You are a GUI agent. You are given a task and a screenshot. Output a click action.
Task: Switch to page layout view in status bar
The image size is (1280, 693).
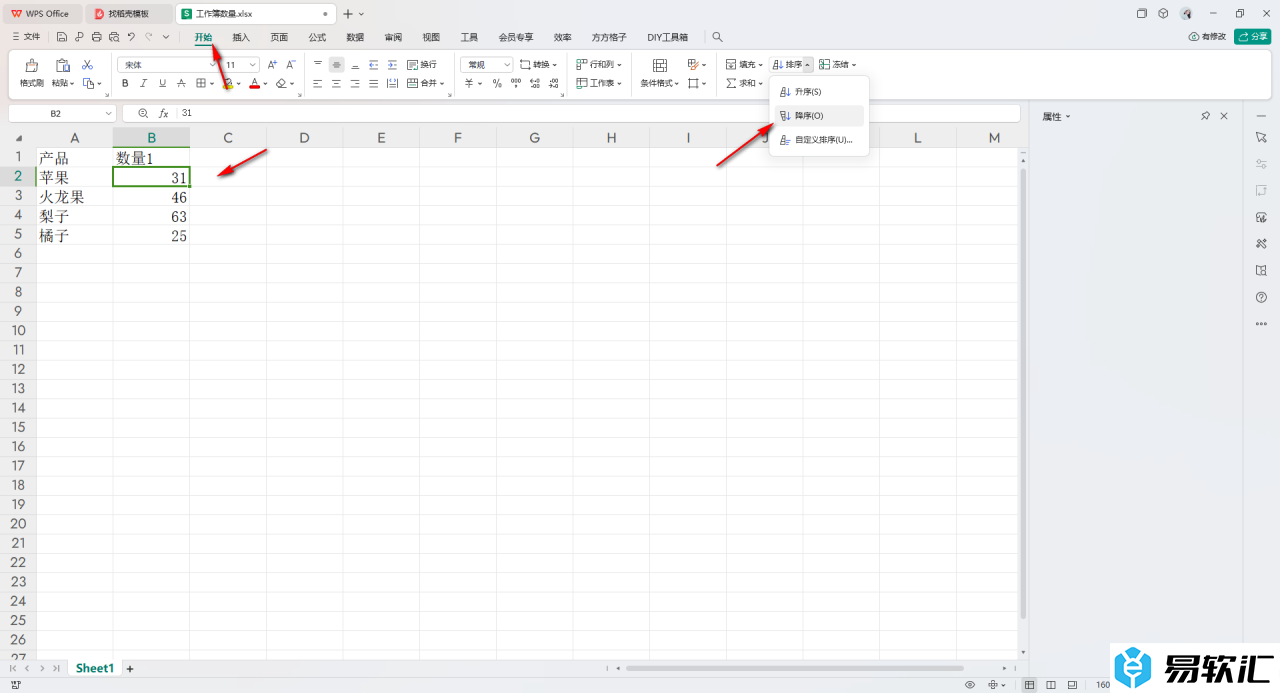(x=1051, y=685)
